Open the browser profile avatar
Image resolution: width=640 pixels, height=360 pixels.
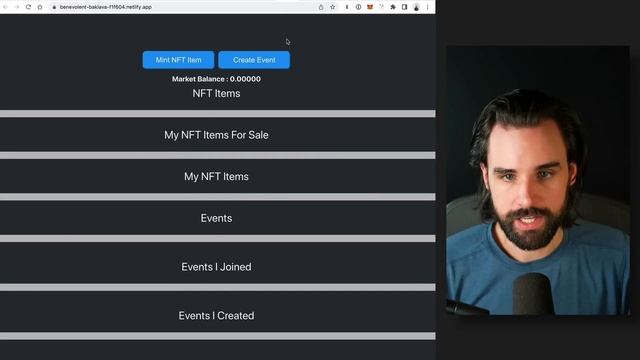416,7
